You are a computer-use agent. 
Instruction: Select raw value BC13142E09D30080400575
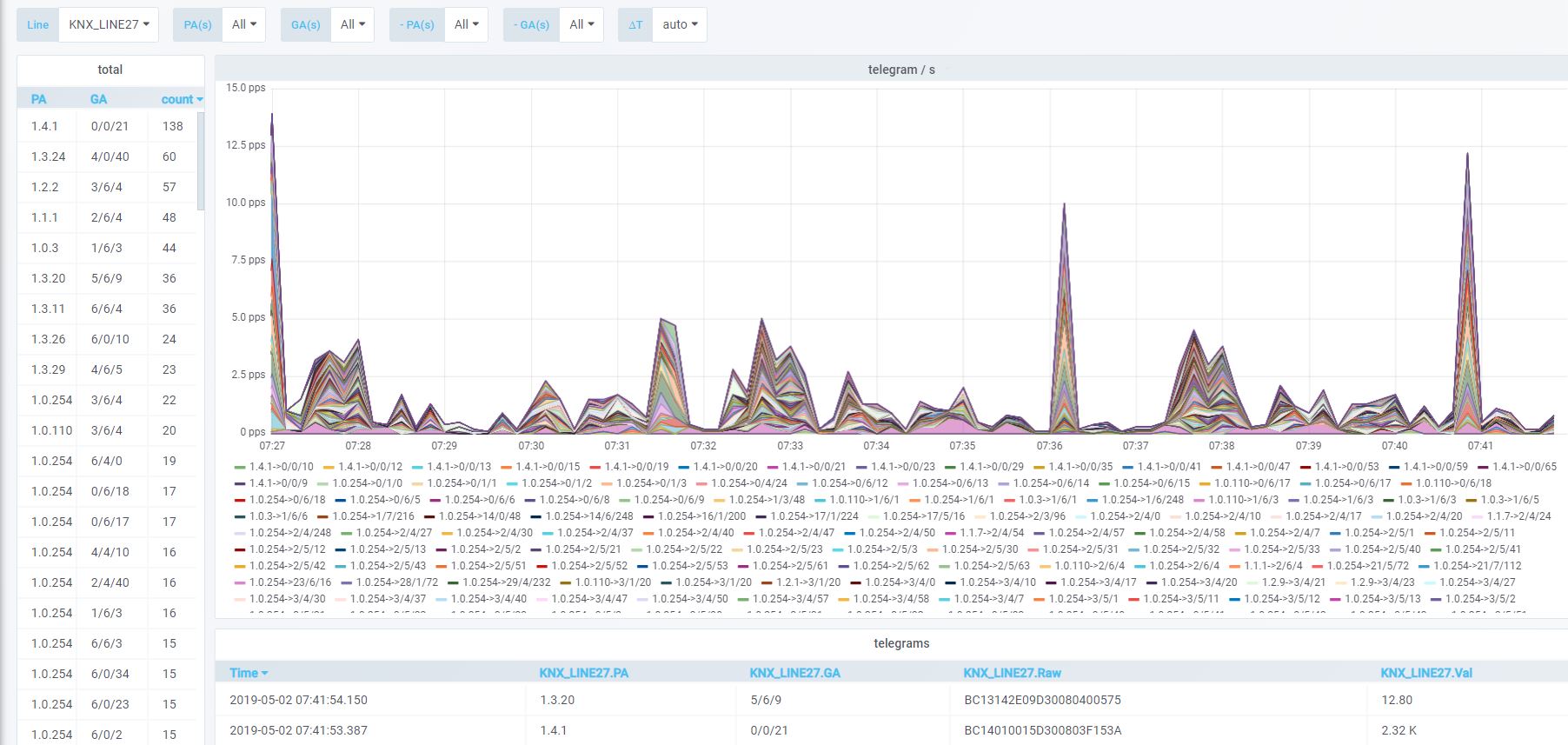(1042, 700)
